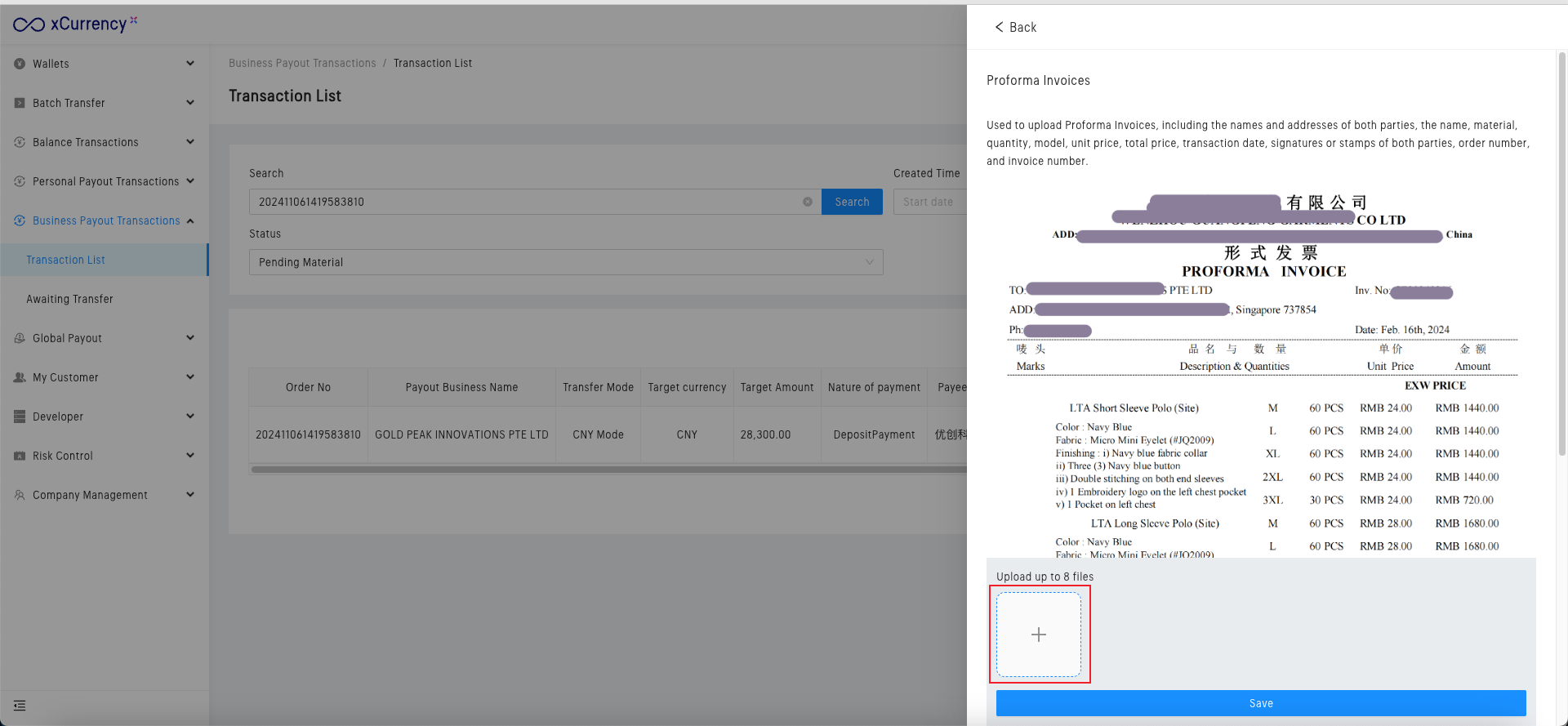
Task: Click the Global Payout icon
Action: click(20, 338)
